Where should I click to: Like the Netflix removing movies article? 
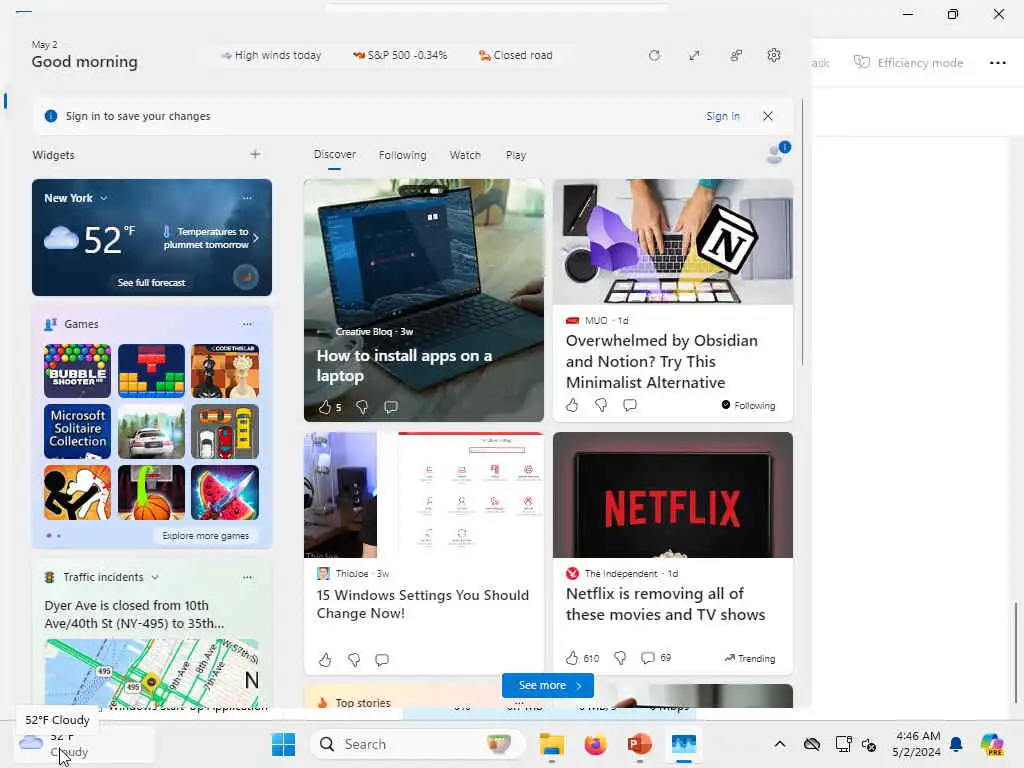[572, 658]
